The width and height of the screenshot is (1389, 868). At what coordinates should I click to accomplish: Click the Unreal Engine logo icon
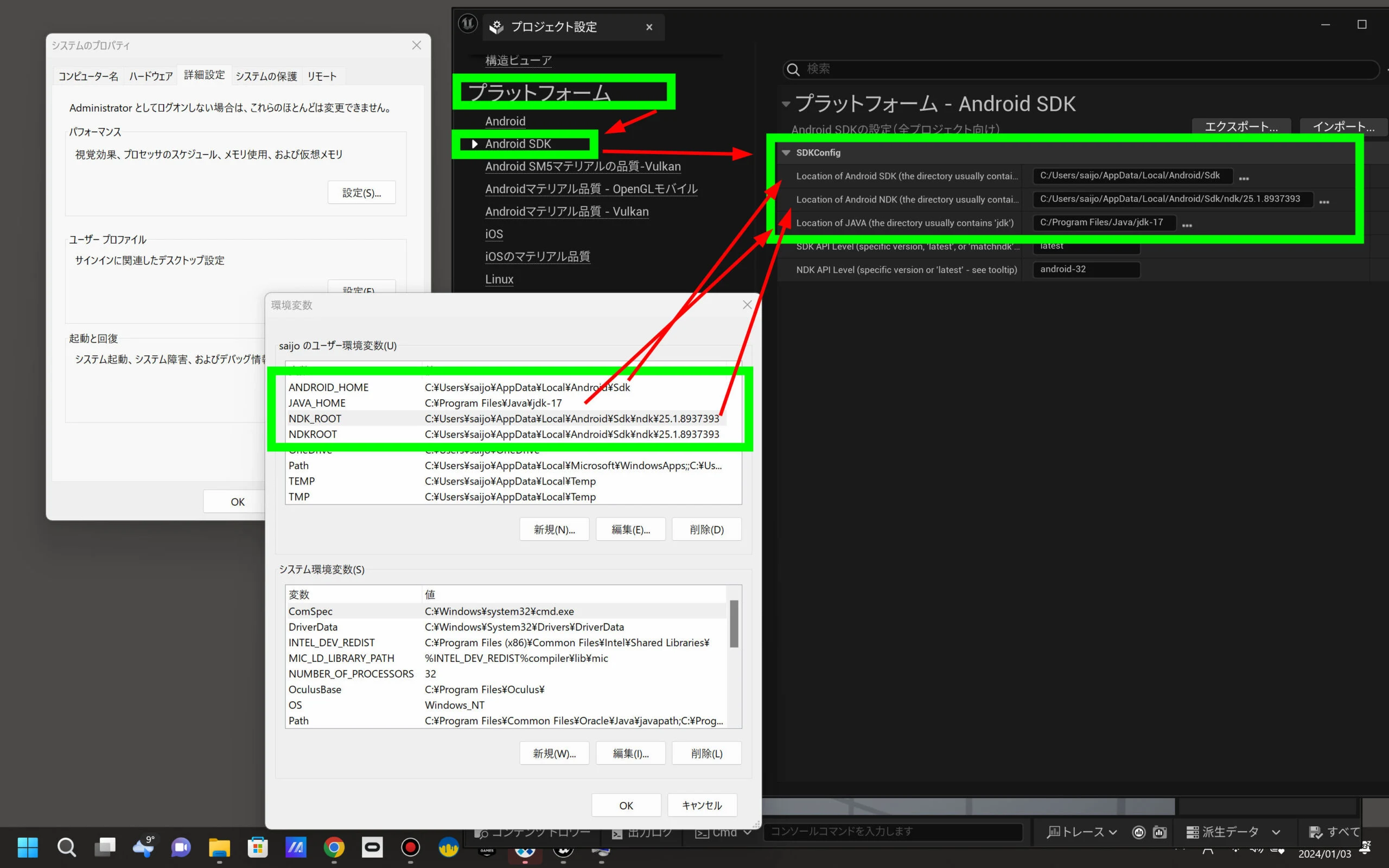point(468,24)
